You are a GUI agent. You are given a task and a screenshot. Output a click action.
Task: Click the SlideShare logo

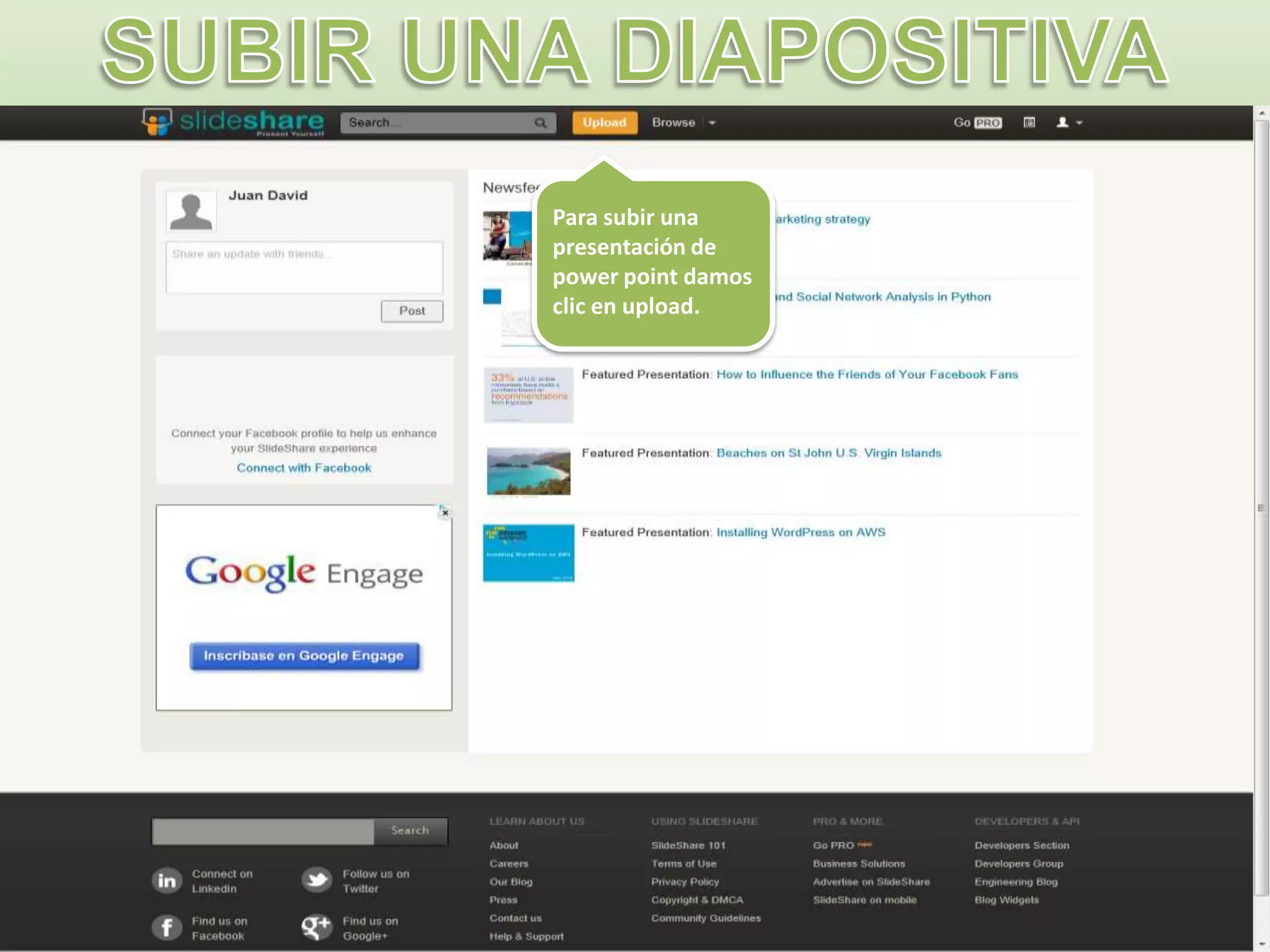click(x=233, y=122)
